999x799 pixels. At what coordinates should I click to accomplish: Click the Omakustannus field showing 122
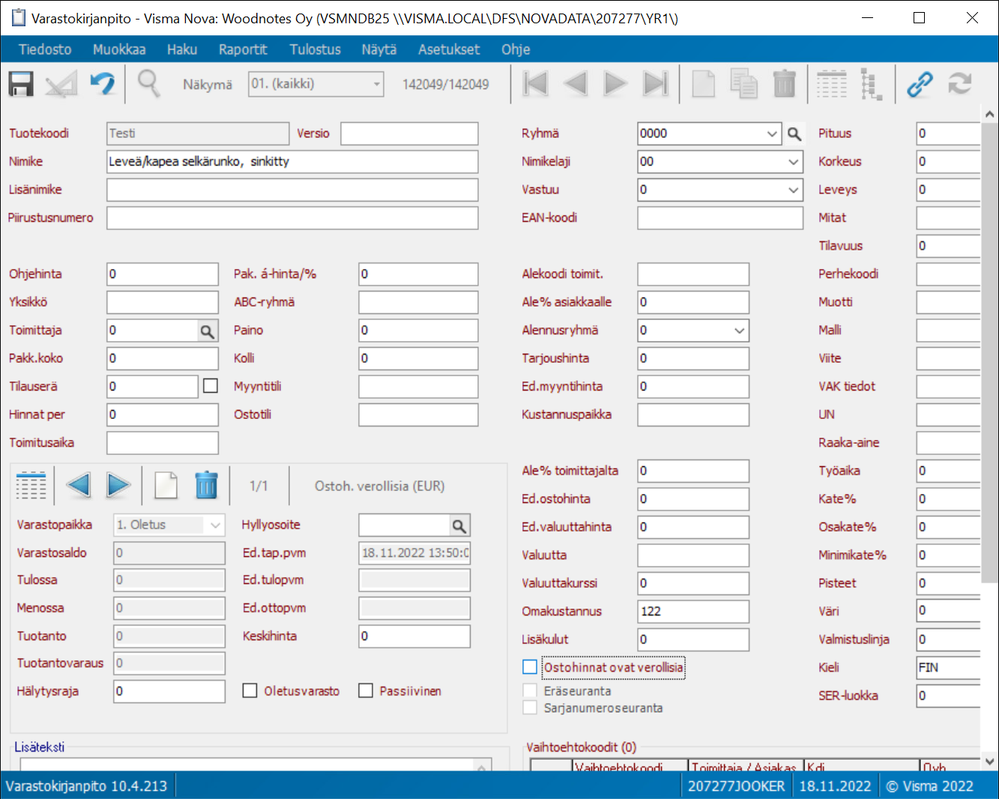693,612
